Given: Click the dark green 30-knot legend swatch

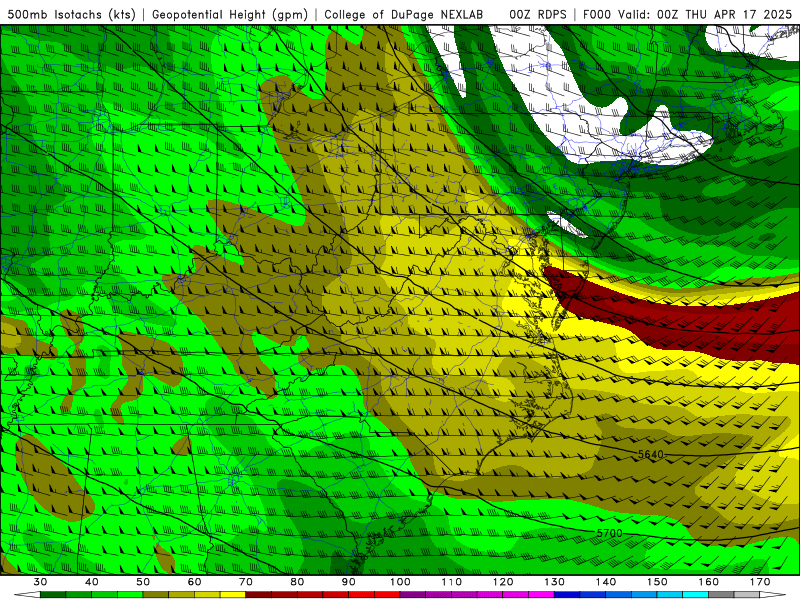Looking at the screenshot, I should (x=53, y=594).
